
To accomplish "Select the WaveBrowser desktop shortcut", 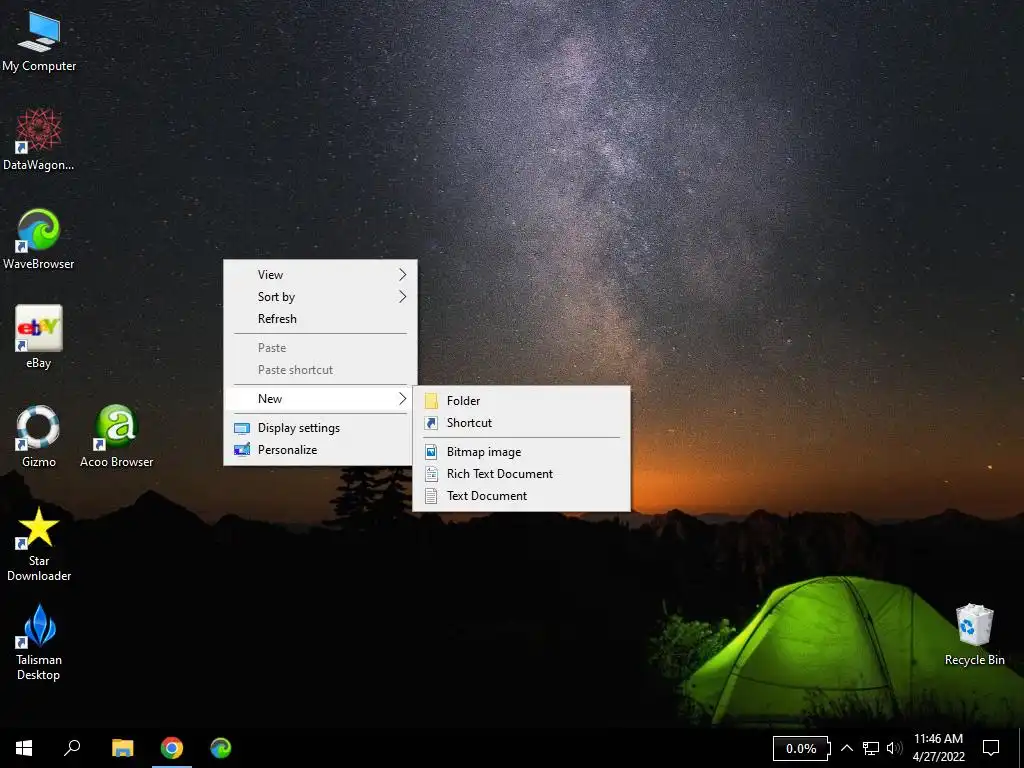I will pos(39,239).
